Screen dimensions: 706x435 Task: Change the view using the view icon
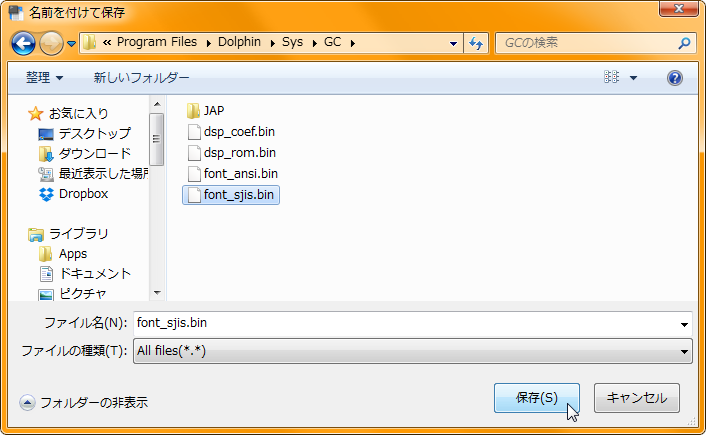[x=611, y=77]
